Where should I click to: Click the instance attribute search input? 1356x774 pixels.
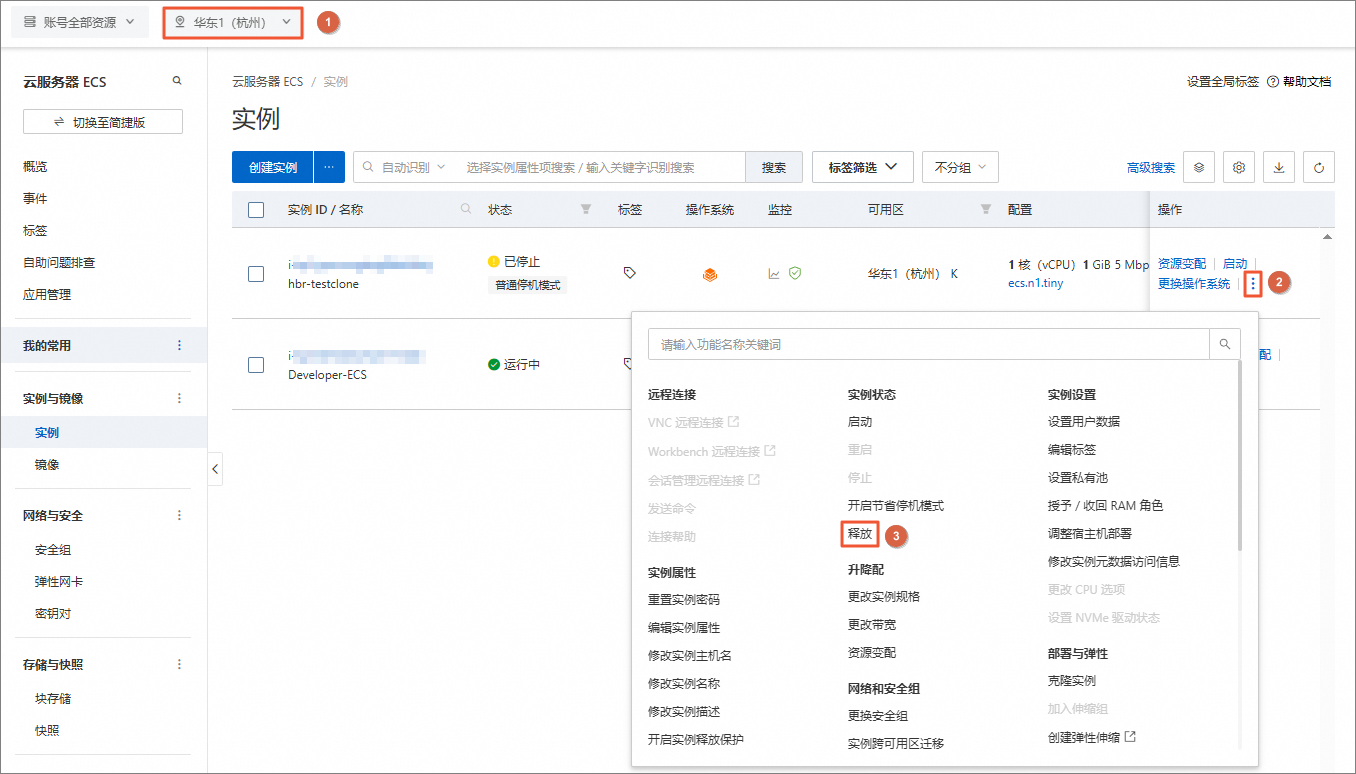pos(600,168)
